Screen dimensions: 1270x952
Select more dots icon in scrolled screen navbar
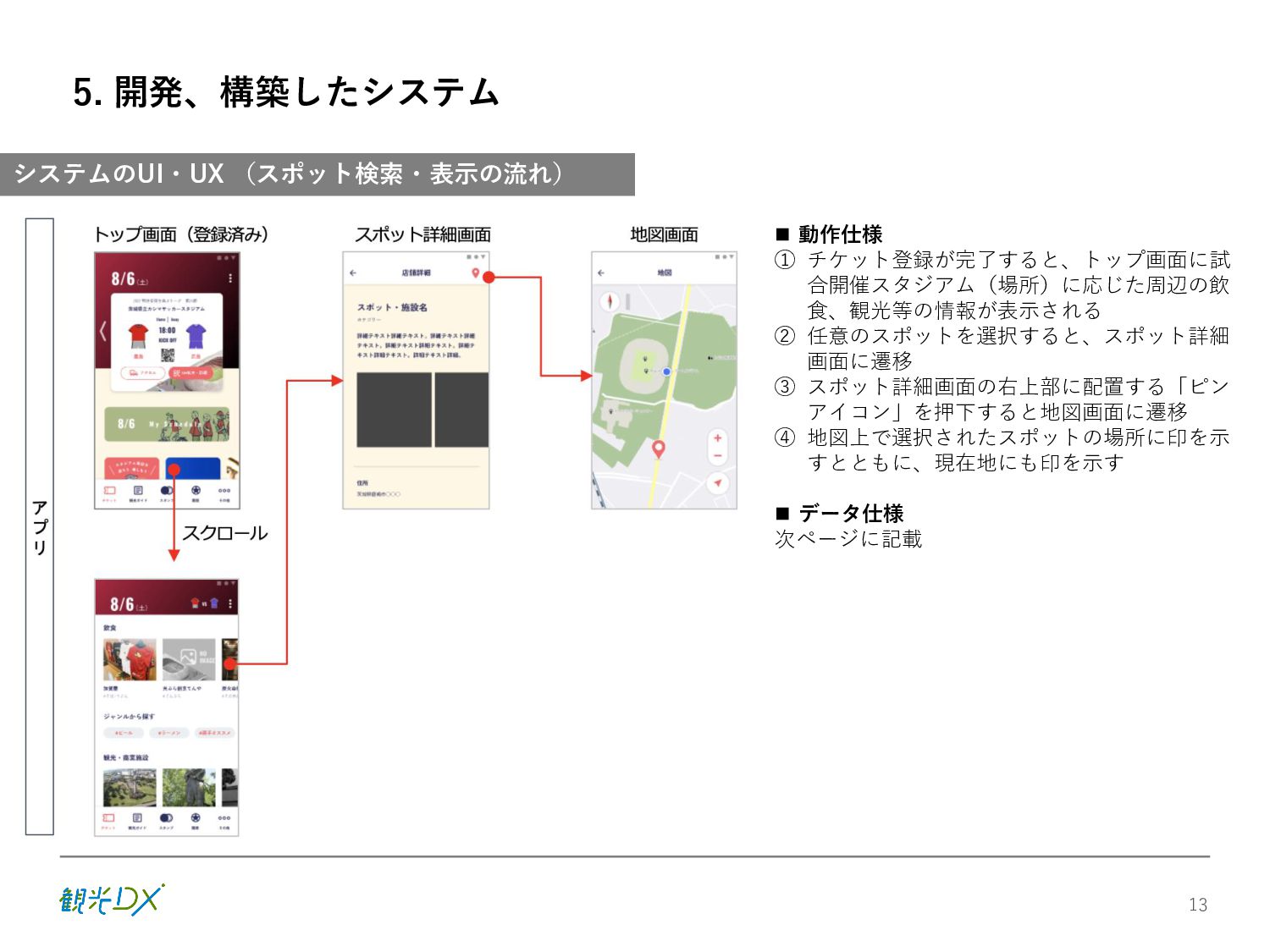coord(224,818)
